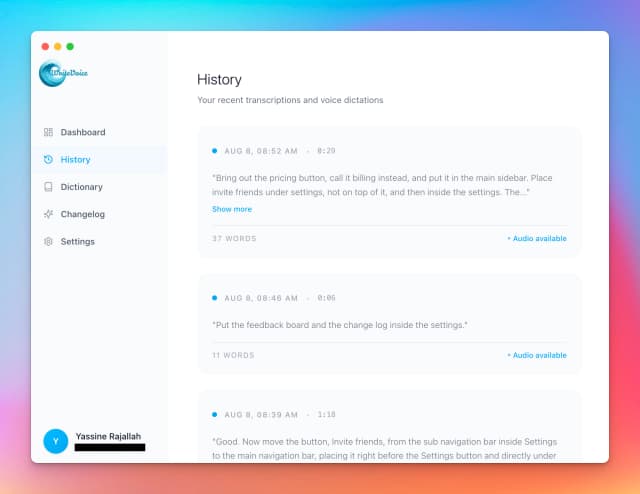
Task: Minimize the window with the yellow button
Action: [58, 47]
